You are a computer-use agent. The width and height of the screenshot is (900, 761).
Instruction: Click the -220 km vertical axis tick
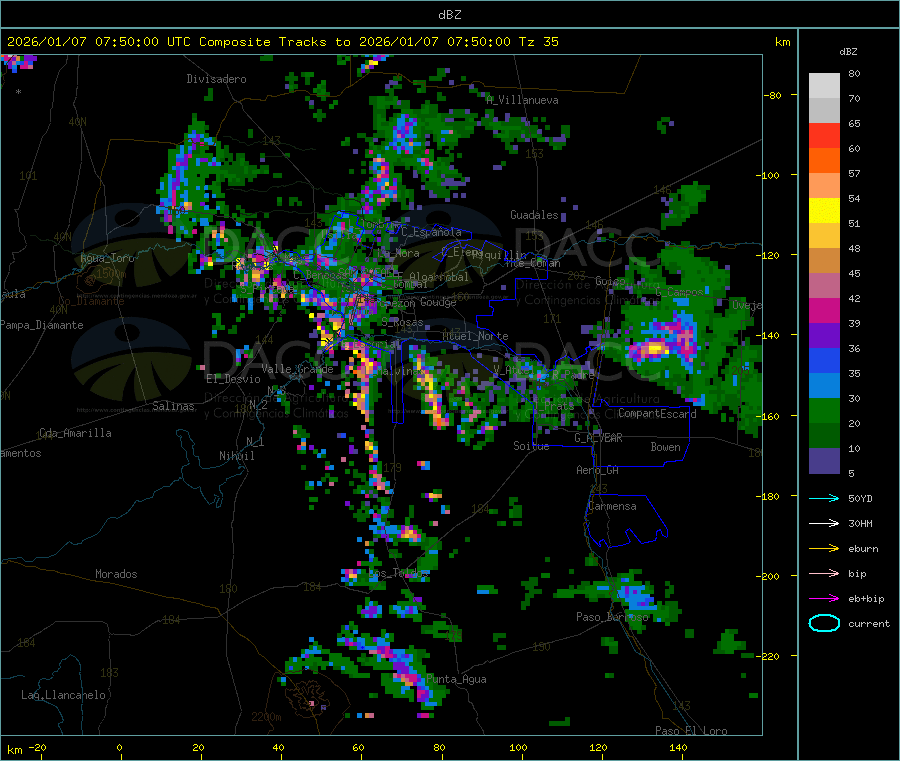tap(767, 656)
